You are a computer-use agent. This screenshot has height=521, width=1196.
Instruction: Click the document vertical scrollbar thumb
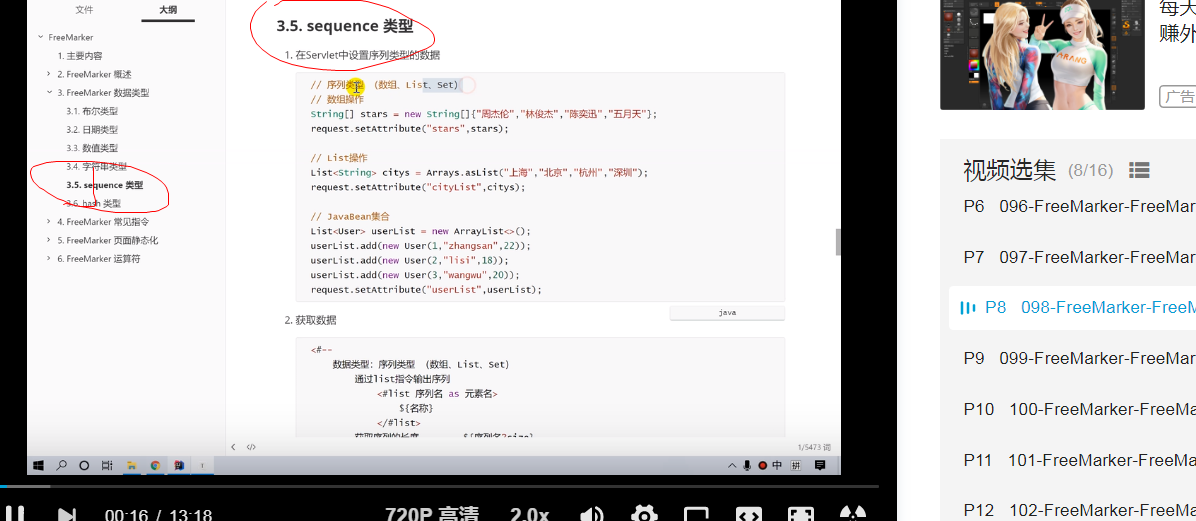tap(838, 242)
